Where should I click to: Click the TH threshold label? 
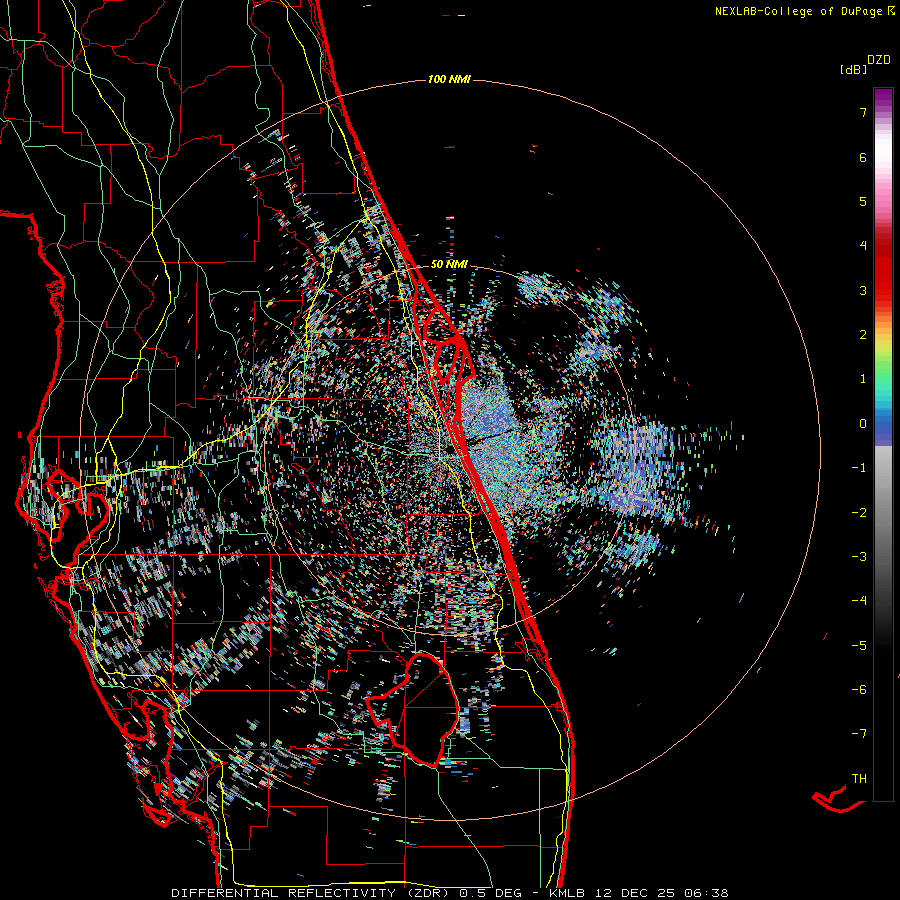tap(859, 779)
